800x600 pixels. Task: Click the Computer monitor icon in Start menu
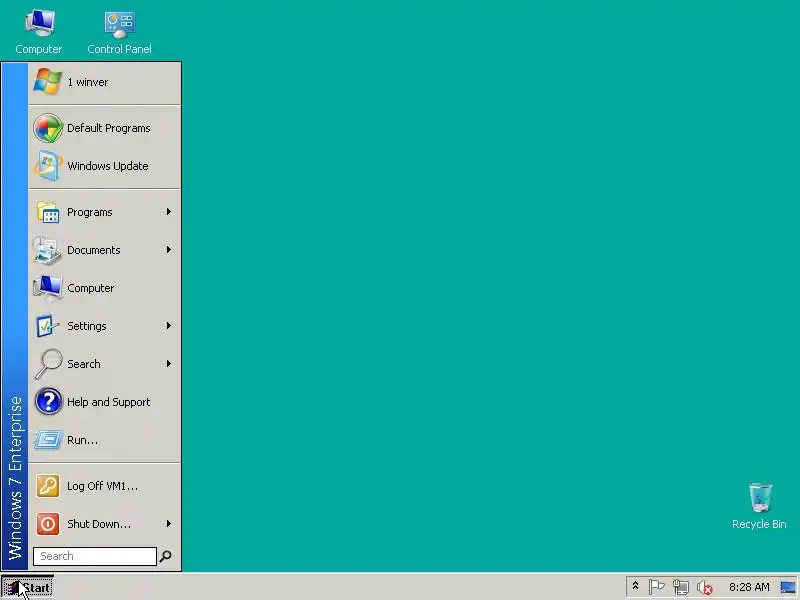click(x=47, y=288)
